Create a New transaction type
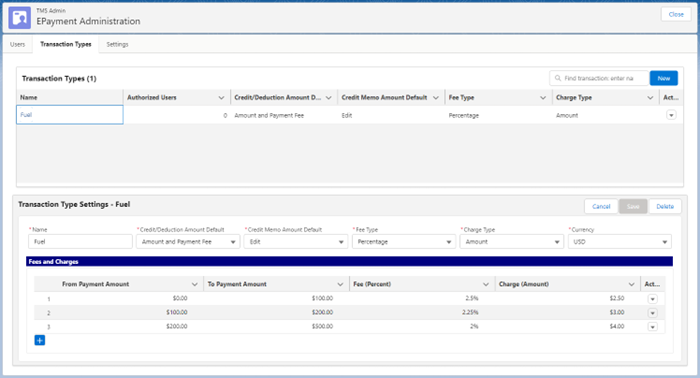 664,78
